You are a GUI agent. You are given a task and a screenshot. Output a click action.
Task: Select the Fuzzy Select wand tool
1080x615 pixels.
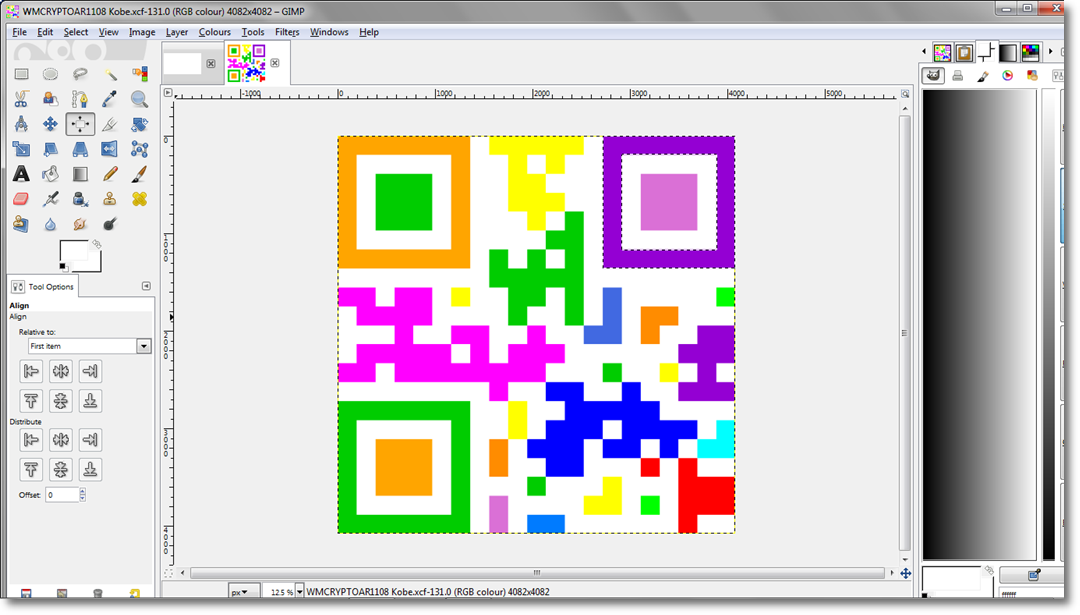[110, 74]
